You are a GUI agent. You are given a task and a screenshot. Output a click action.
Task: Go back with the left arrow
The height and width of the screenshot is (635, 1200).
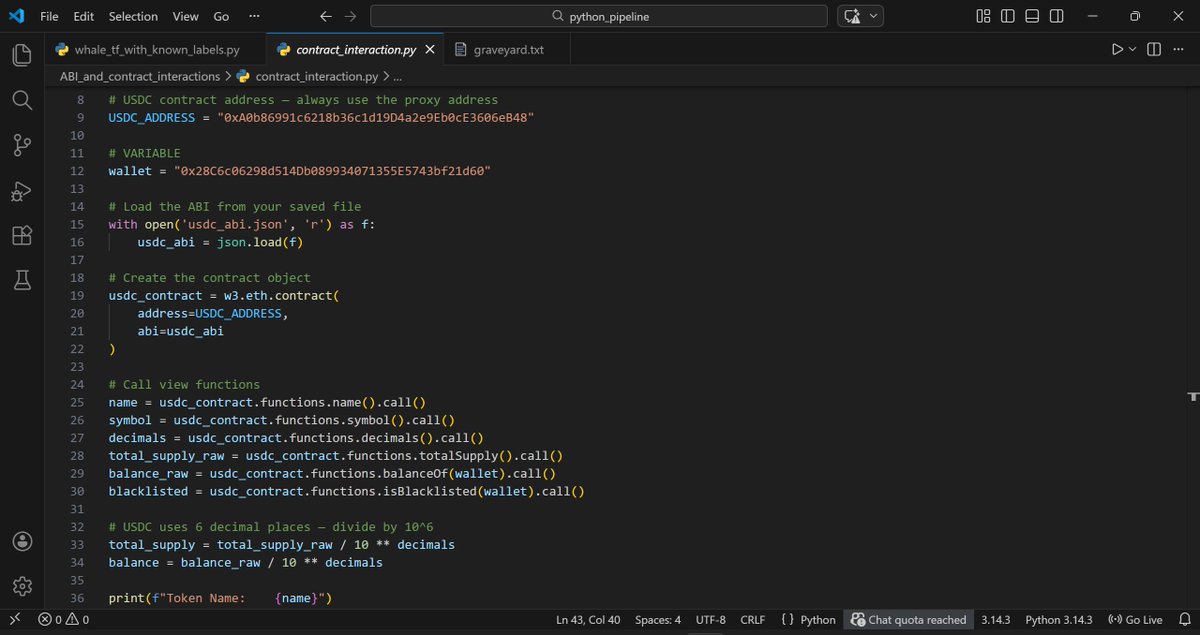pyautogui.click(x=326, y=16)
